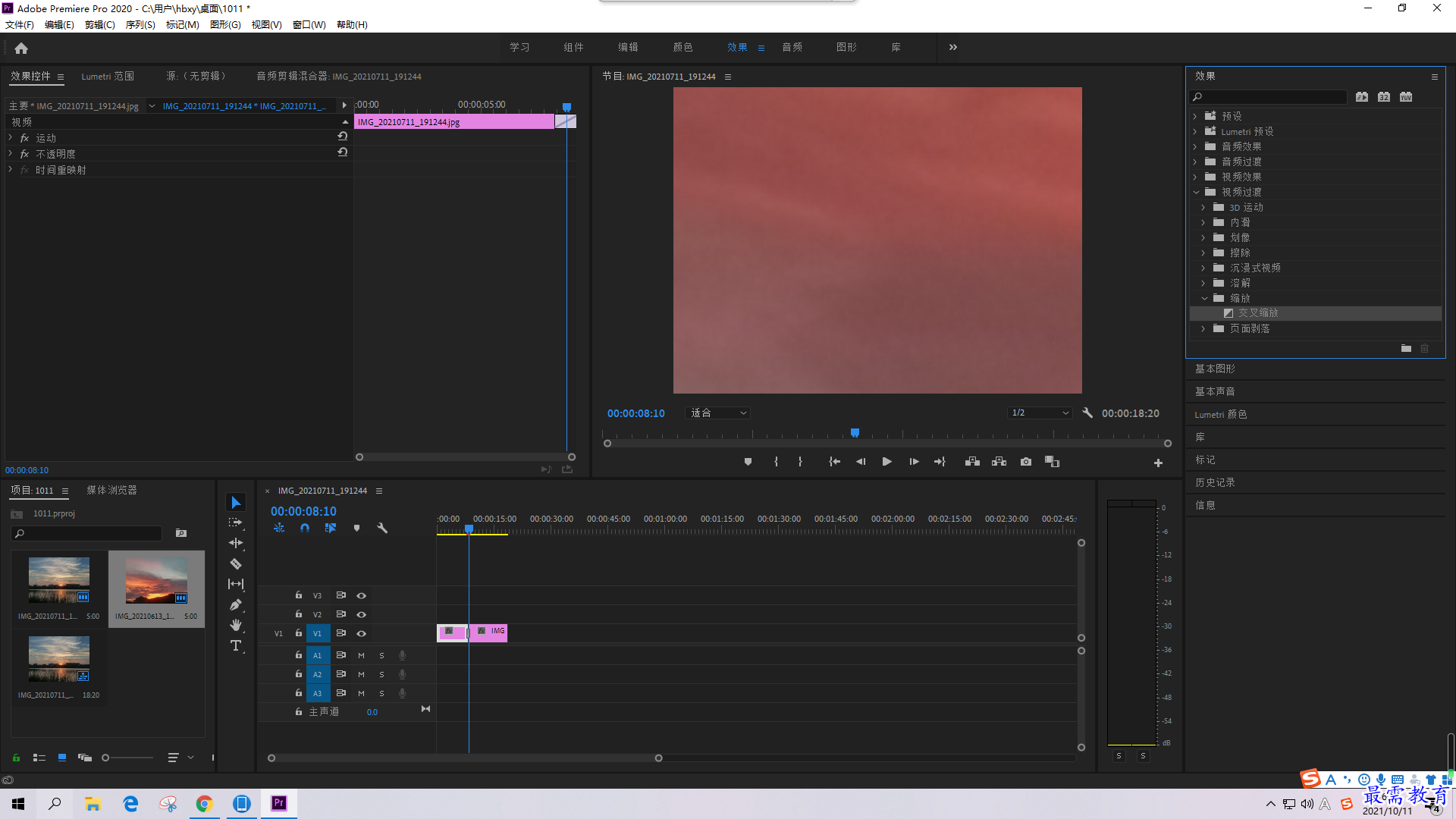Switch to the 颜色 workspace
The image size is (1456, 819).
pos(682,47)
